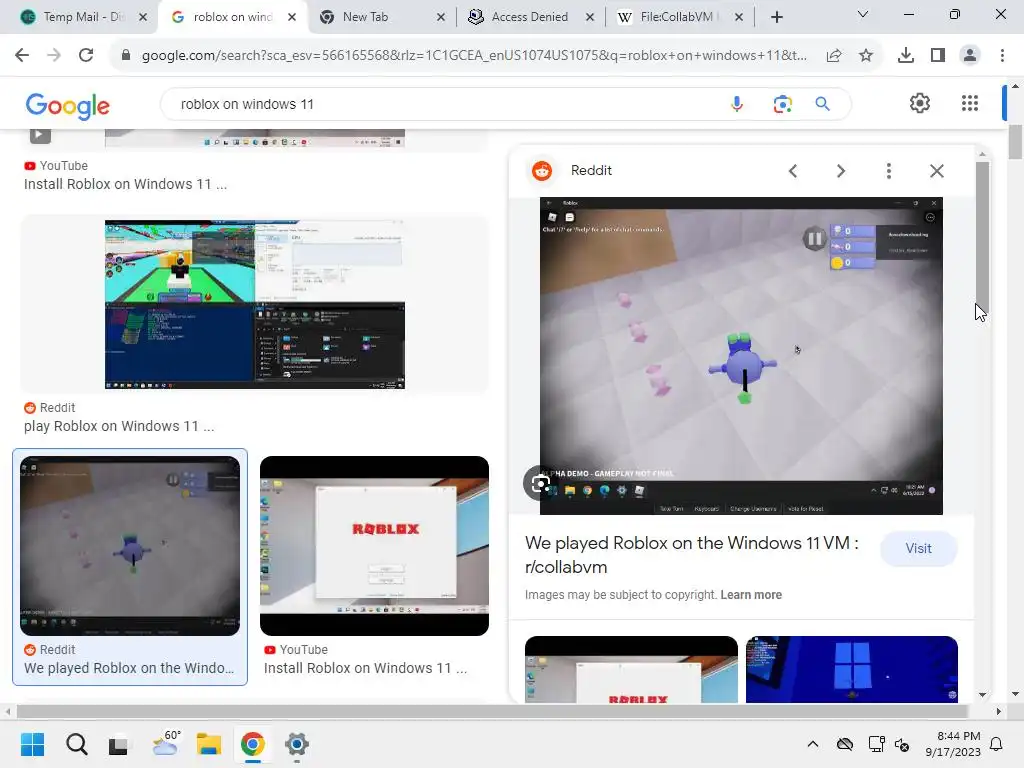Toggle Chrome side panel icon
This screenshot has height=768, width=1024.
click(x=938, y=56)
